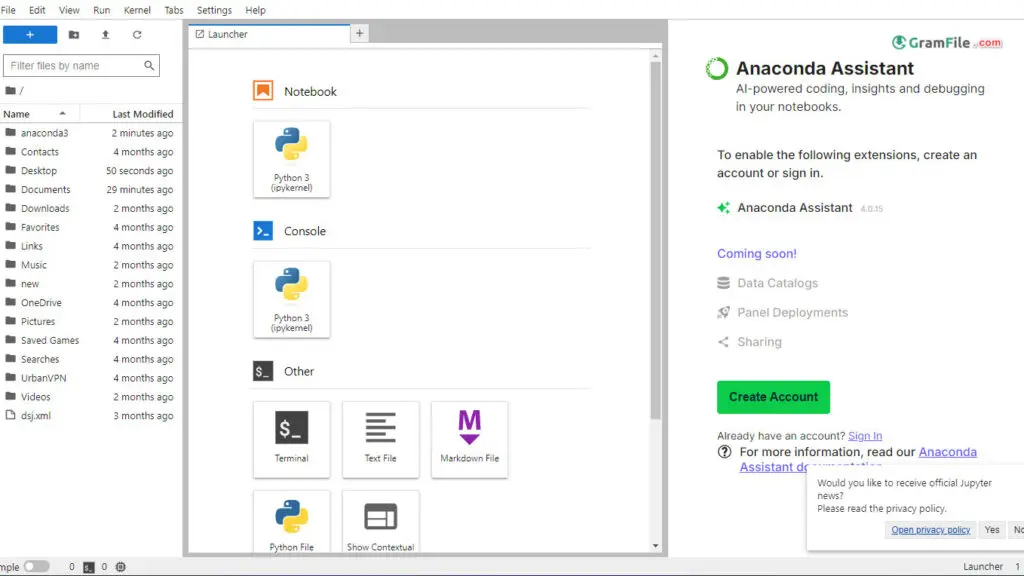
Task: Select the Launcher tab
Action: point(269,34)
